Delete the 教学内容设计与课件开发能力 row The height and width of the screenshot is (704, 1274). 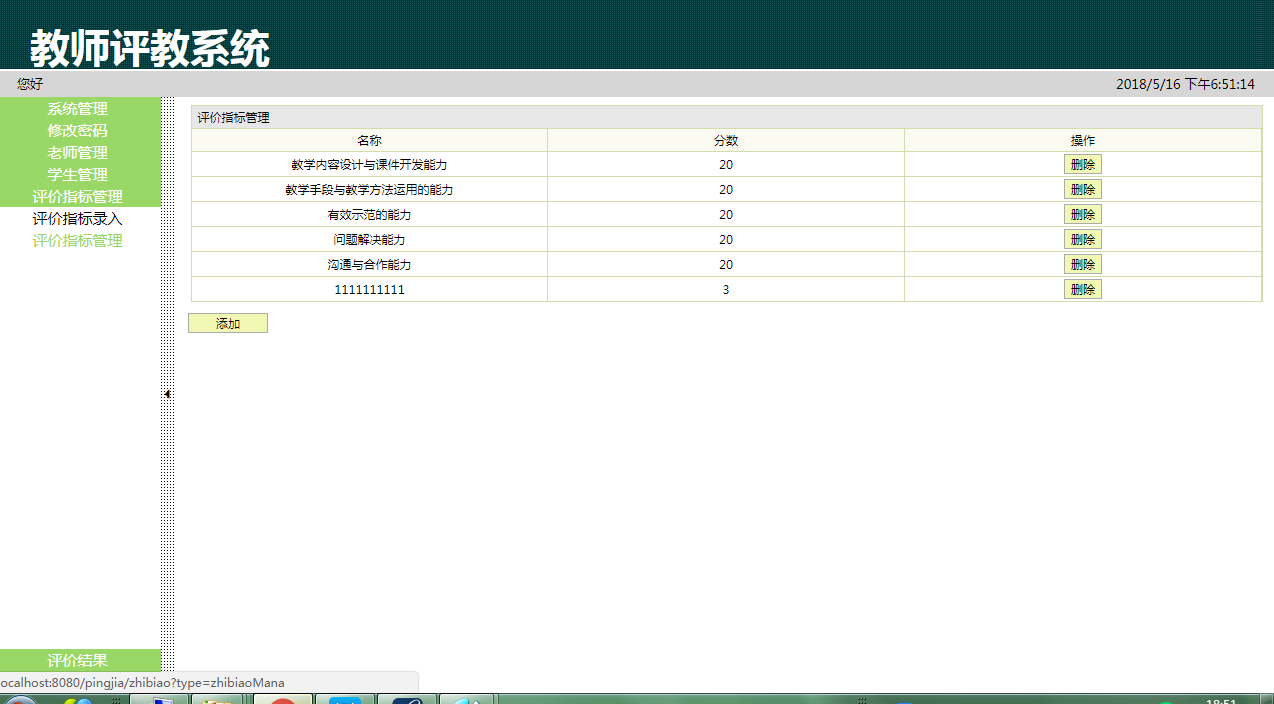pyautogui.click(x=1083, y=165)
